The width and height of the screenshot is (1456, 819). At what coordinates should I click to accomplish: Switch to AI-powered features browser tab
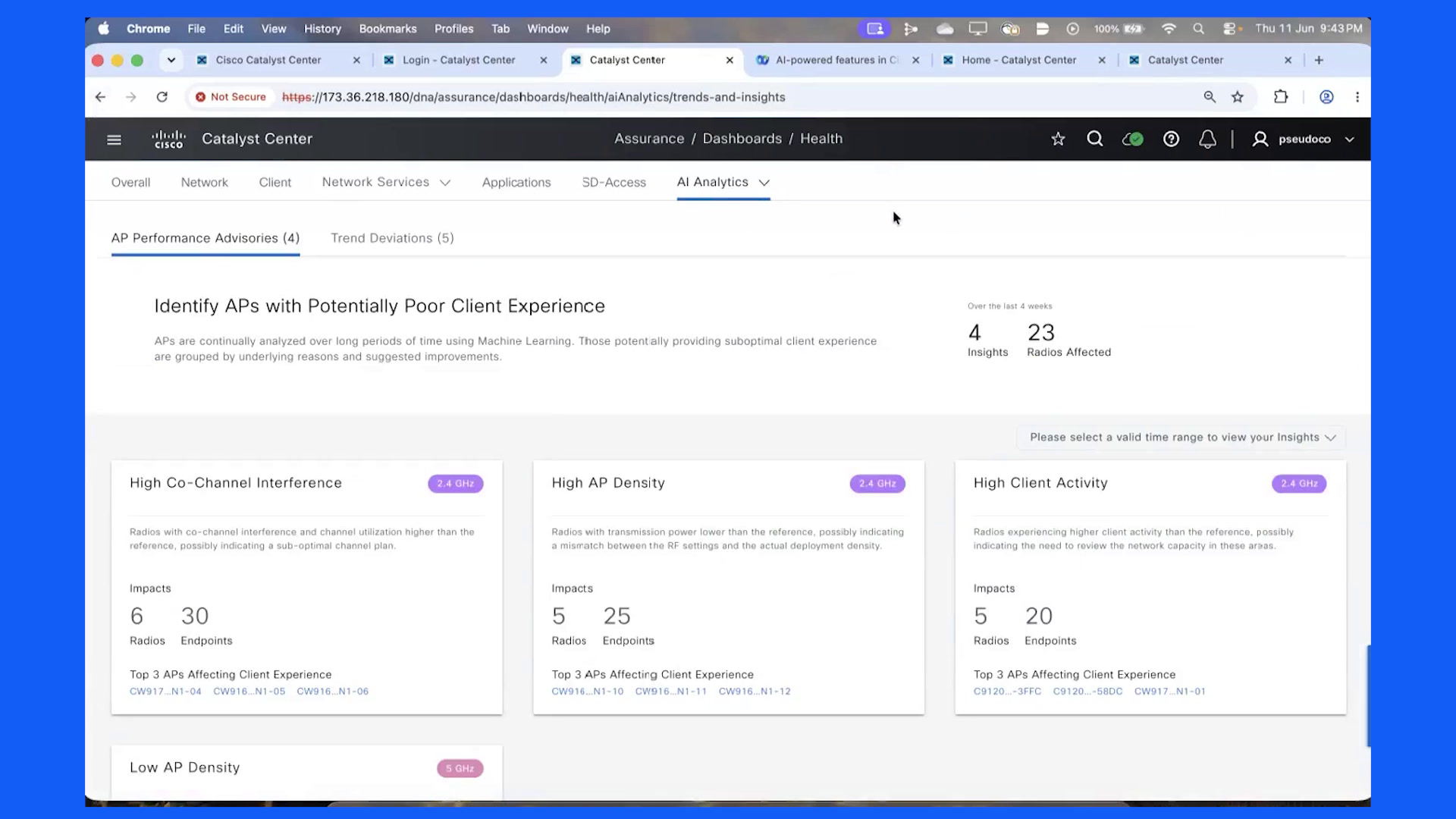(837, 60)
